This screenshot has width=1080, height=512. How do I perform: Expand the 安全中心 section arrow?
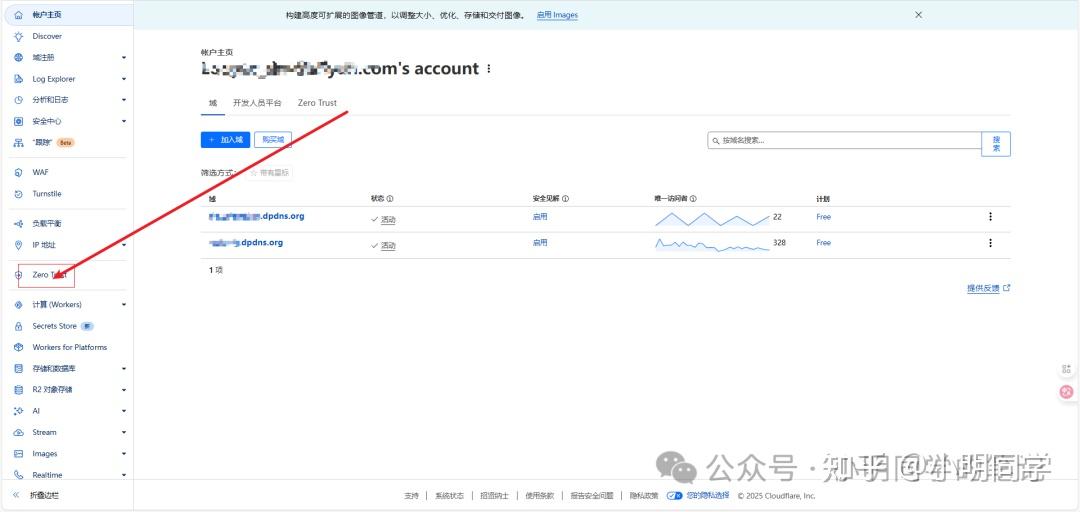[x=124, y=121]
